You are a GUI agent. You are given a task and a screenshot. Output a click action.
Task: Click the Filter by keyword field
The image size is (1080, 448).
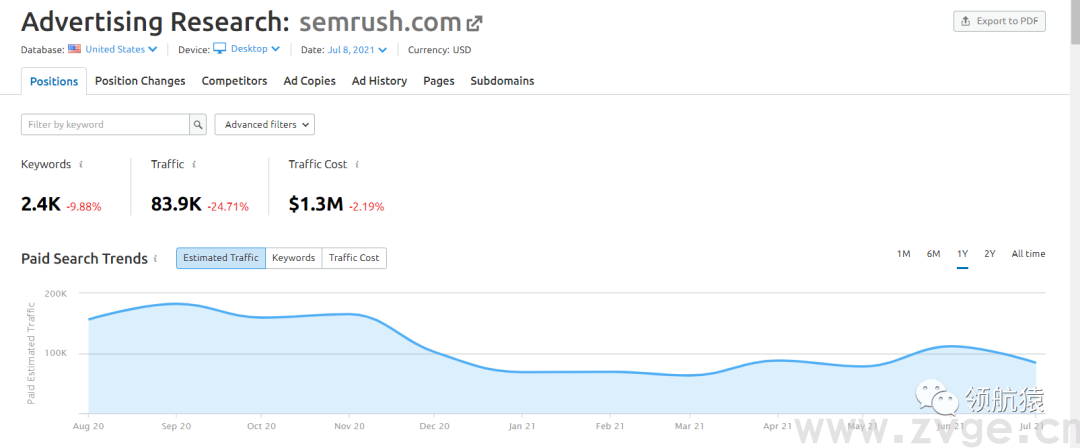(x=105, y=125)
